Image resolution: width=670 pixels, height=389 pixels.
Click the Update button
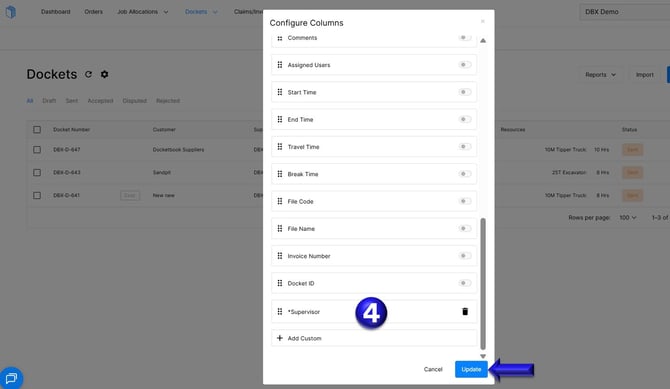click(x=471, y=369)
